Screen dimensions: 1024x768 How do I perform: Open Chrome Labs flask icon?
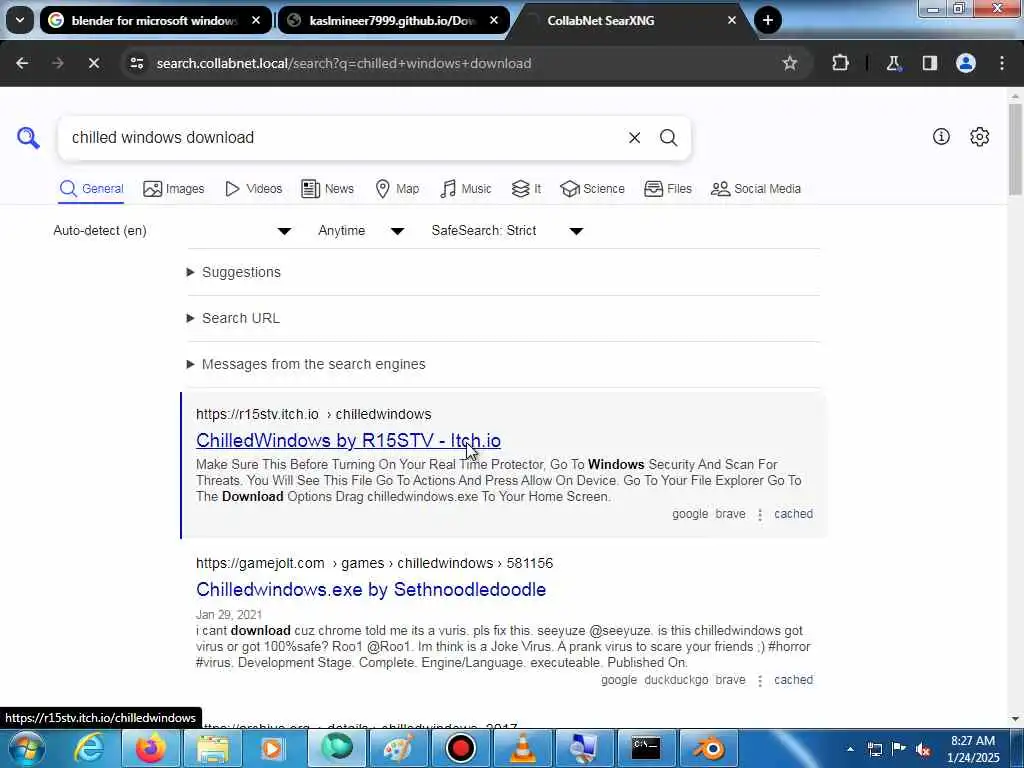pos(893,63)
